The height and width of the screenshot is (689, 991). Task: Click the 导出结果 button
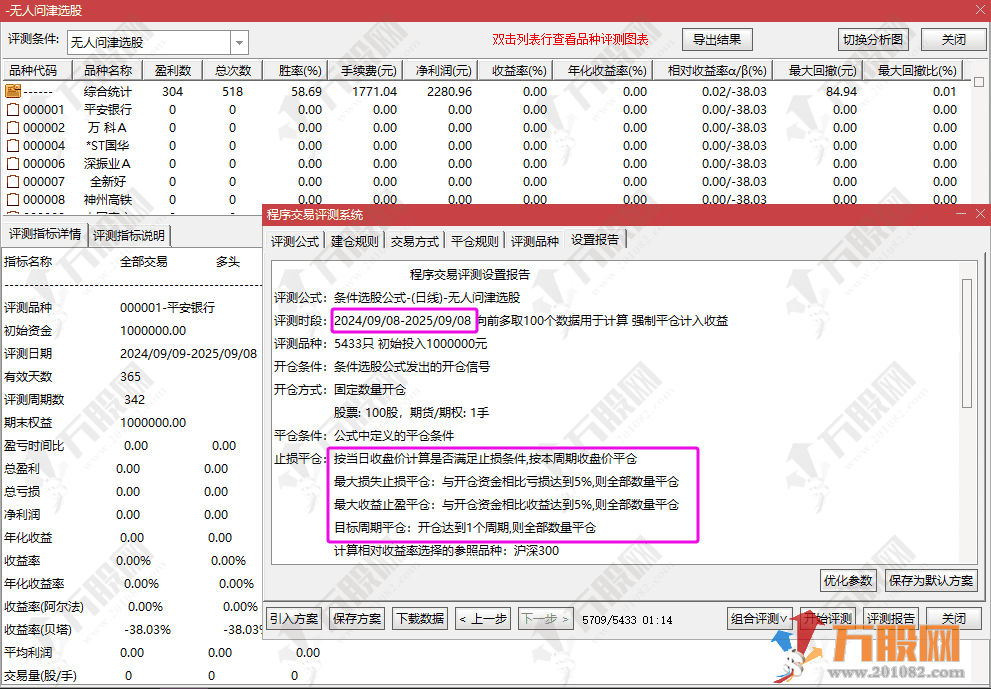(717, 39)
